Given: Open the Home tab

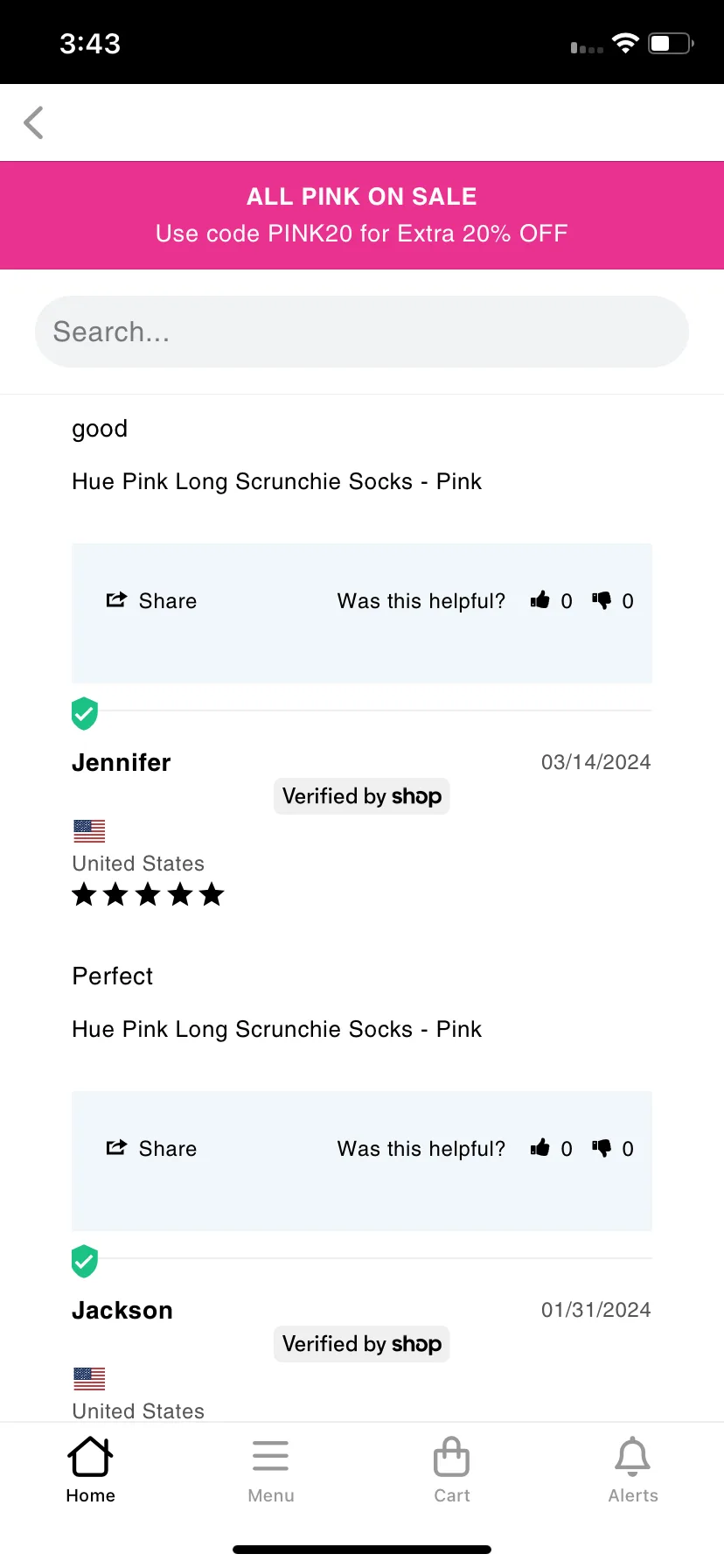Looking at the screenshot, I should click(91, 1470).
